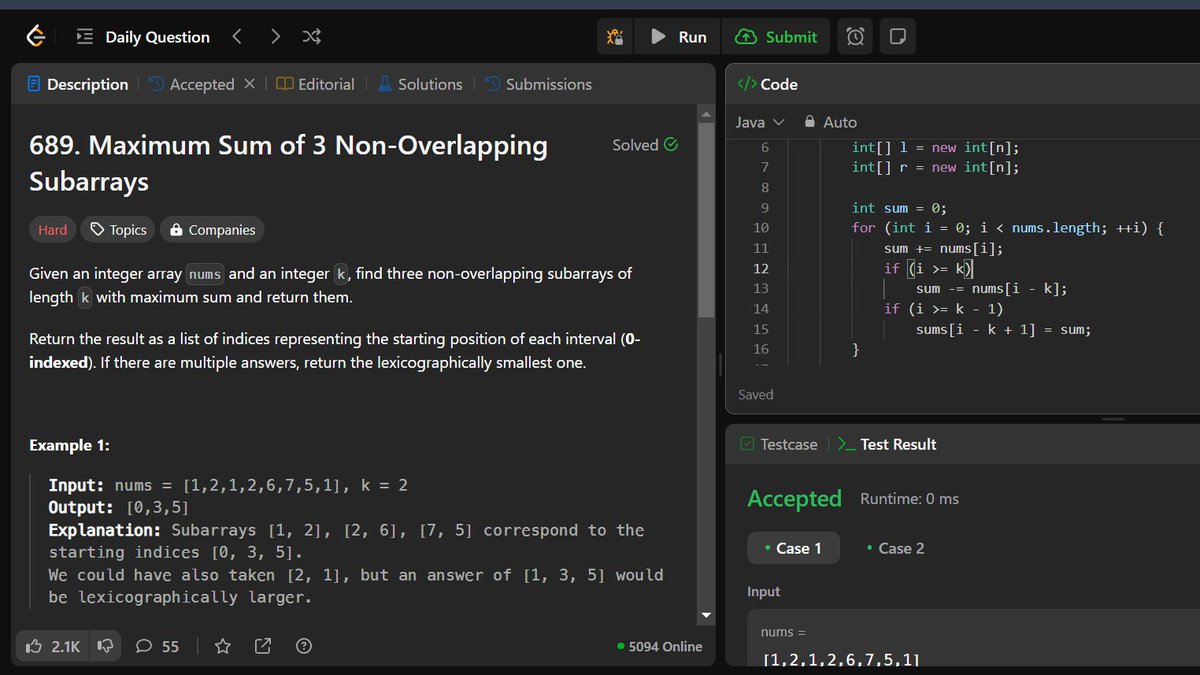
Task: Click the Hard difficulty tag
Action: [53, 230]
